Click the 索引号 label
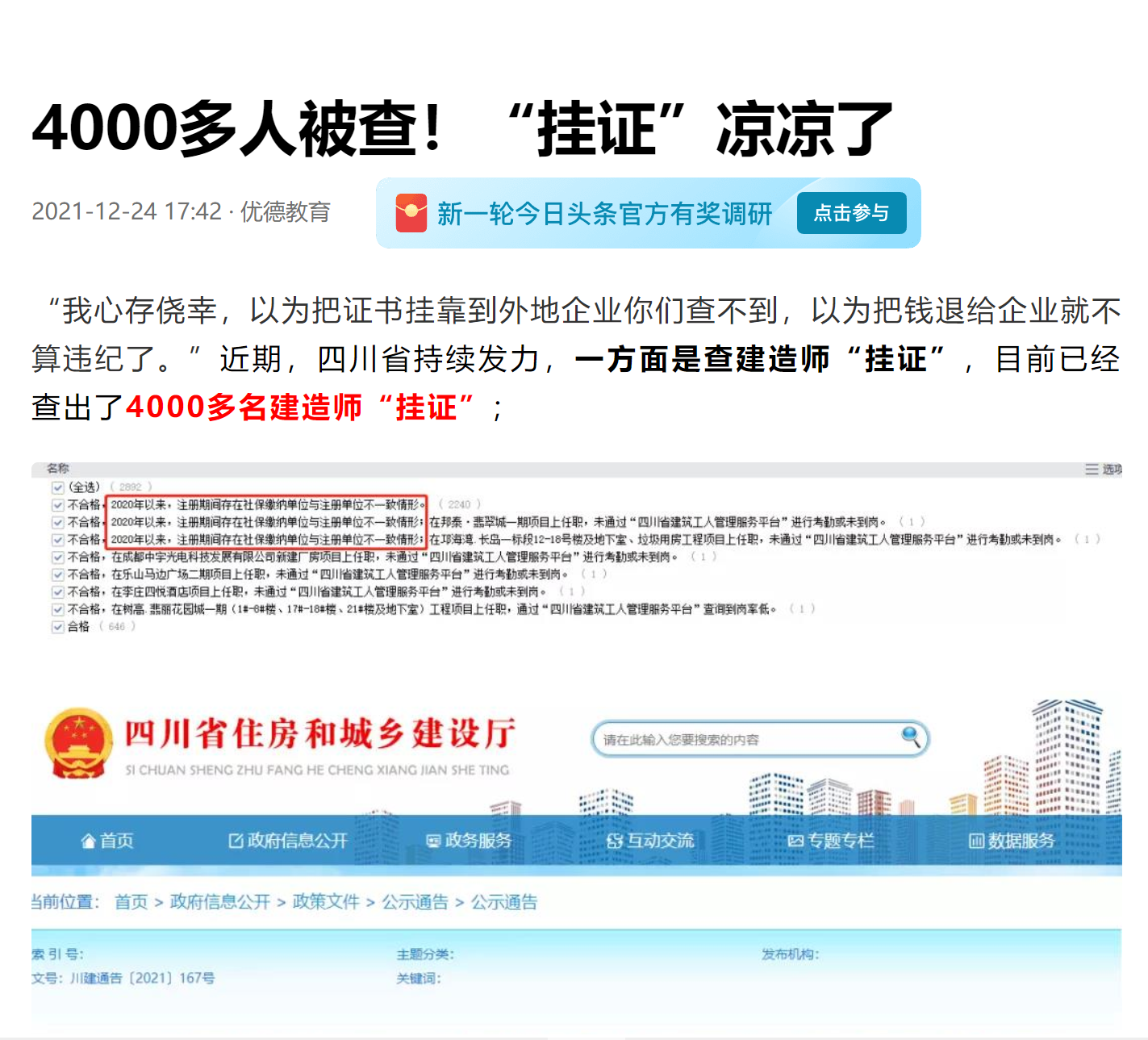The width and height of the screenshot is (1148, 1040). pos(57,954)
